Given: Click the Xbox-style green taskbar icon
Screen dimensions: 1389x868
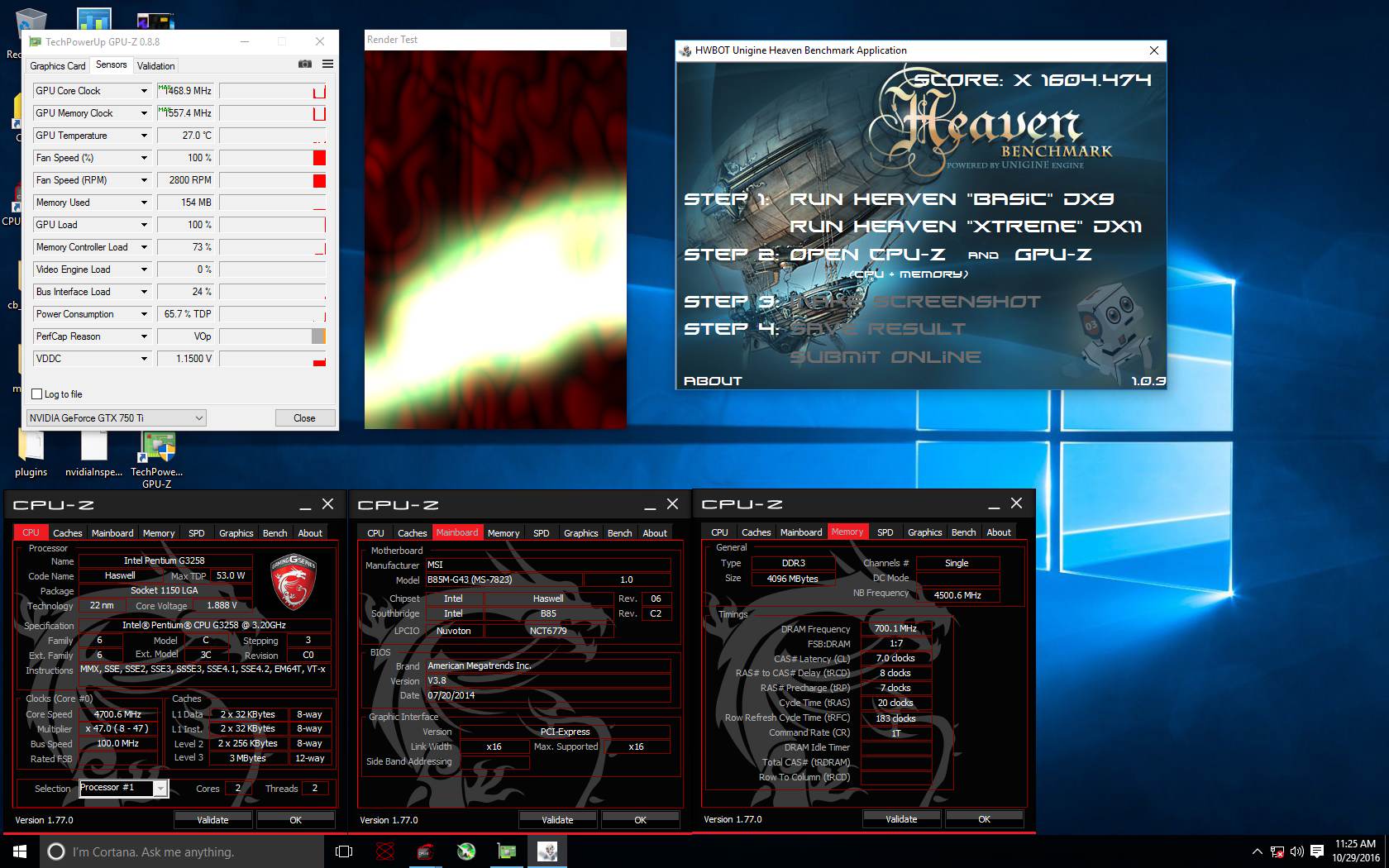Looking at the screenshot, I should coord(466,851).
